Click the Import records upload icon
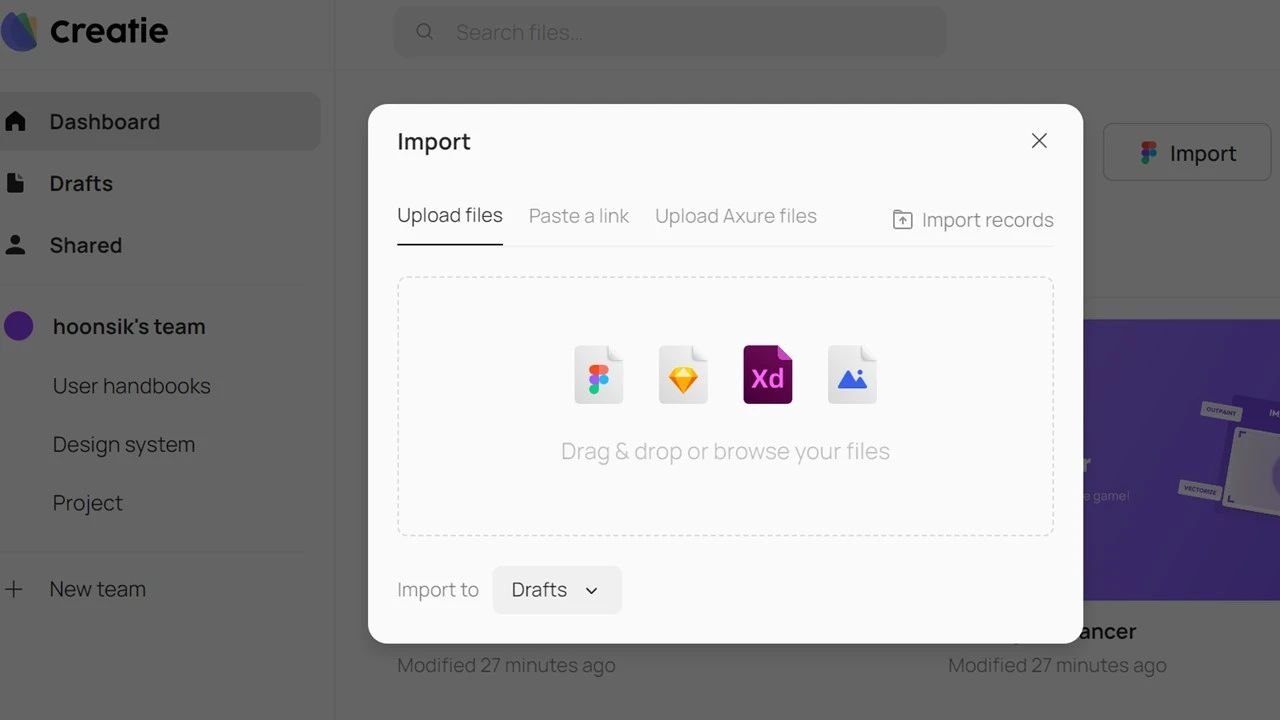1280x720 pixels. pyautogui.click(x=902, y=220)
